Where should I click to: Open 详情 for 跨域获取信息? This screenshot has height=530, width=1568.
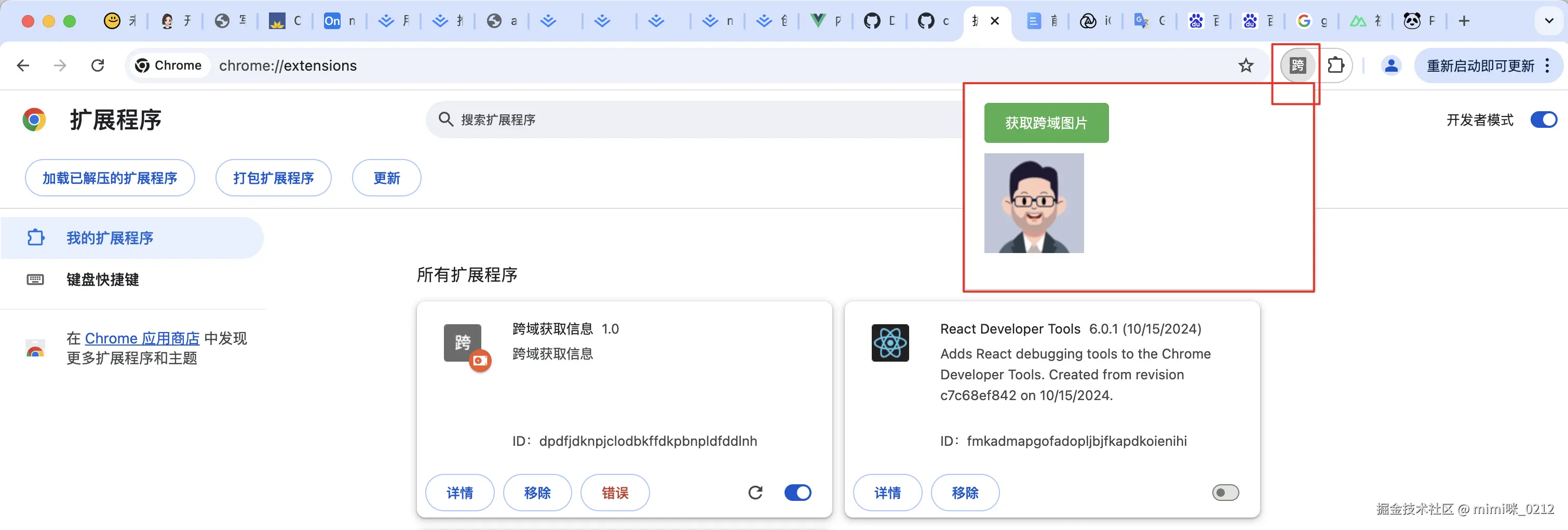pyautogui.click(x=459, y=492)
